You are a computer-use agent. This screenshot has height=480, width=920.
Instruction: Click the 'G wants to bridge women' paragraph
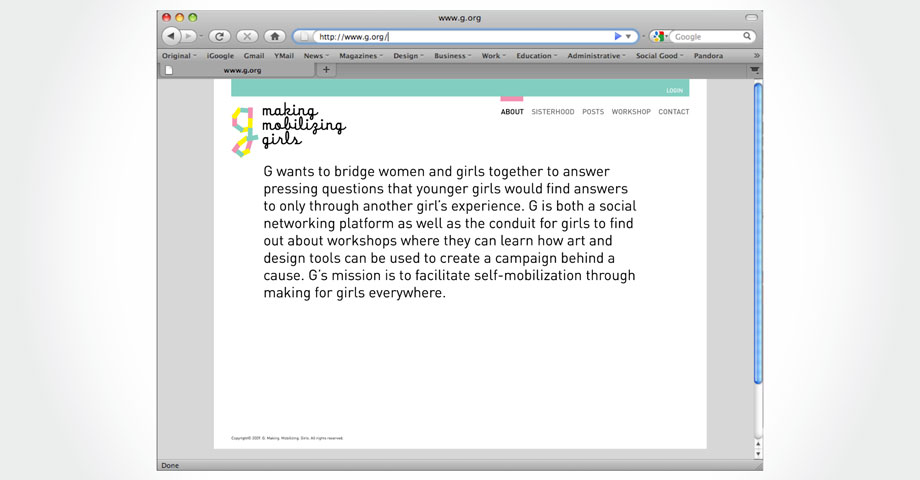(449, 232)
